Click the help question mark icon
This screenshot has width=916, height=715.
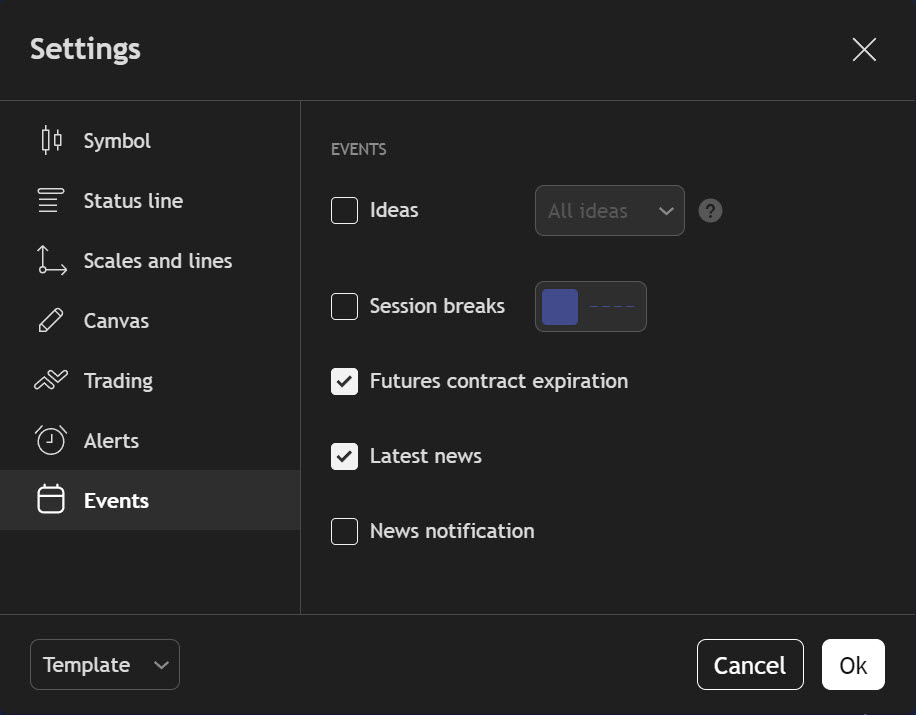[710, 211]
